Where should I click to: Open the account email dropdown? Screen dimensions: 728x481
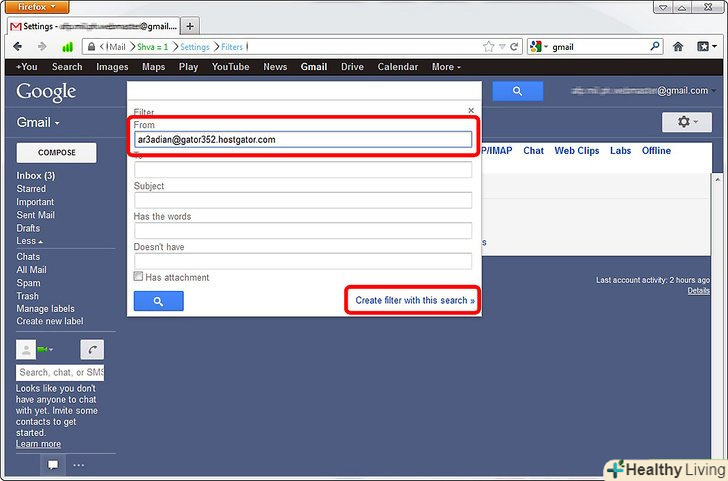click(644, 91)
